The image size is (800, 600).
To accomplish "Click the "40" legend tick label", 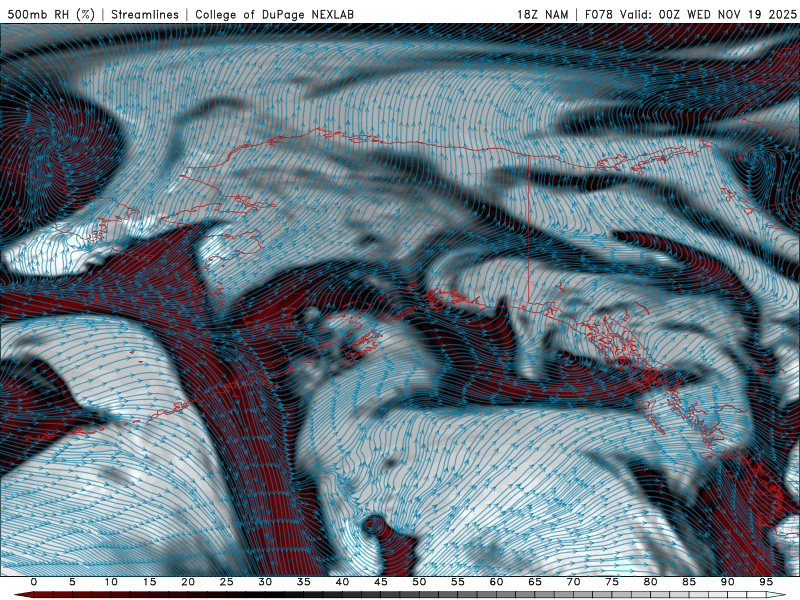I will (x=342, y=582).
